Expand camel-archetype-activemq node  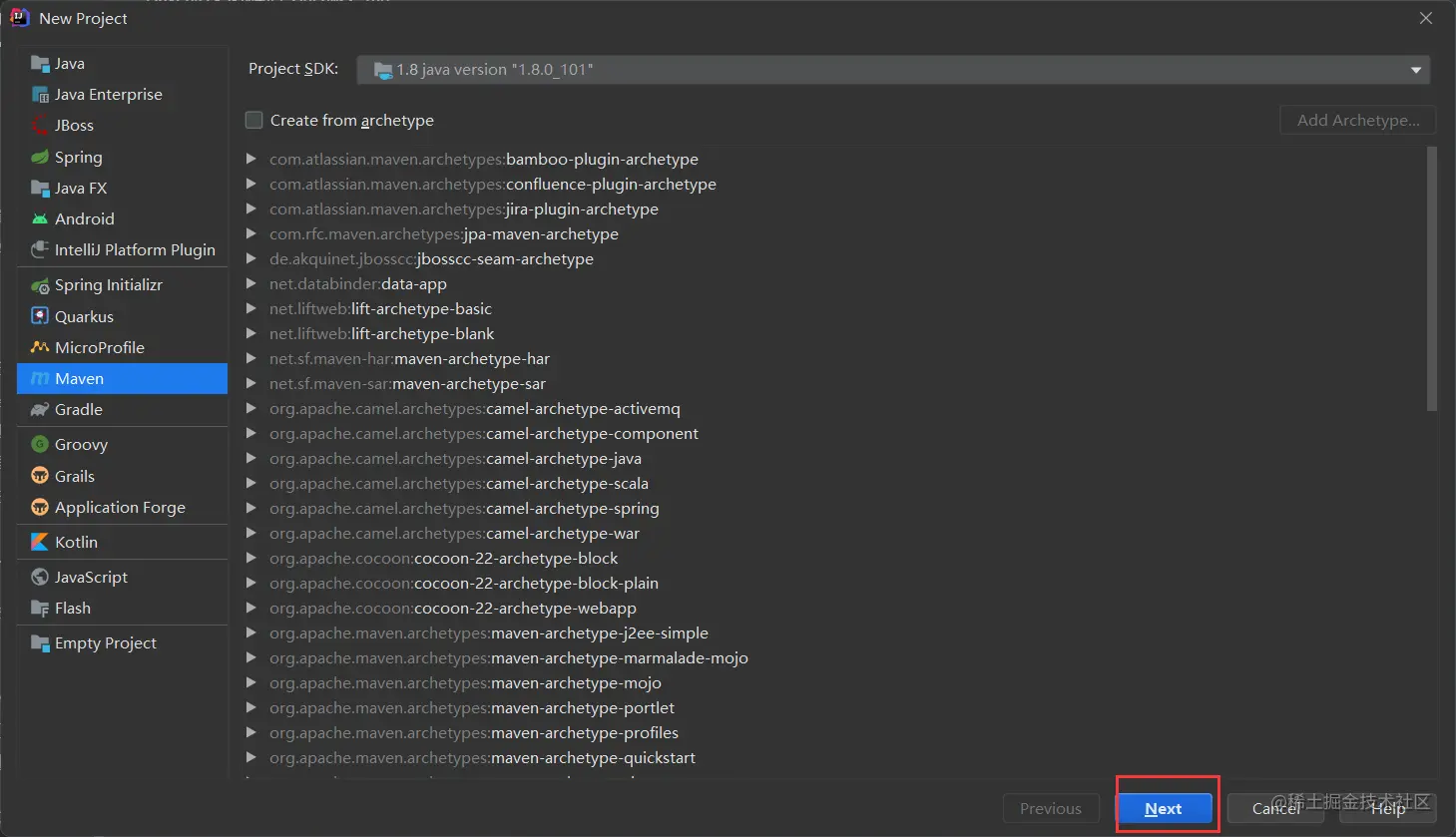[251, 408]
